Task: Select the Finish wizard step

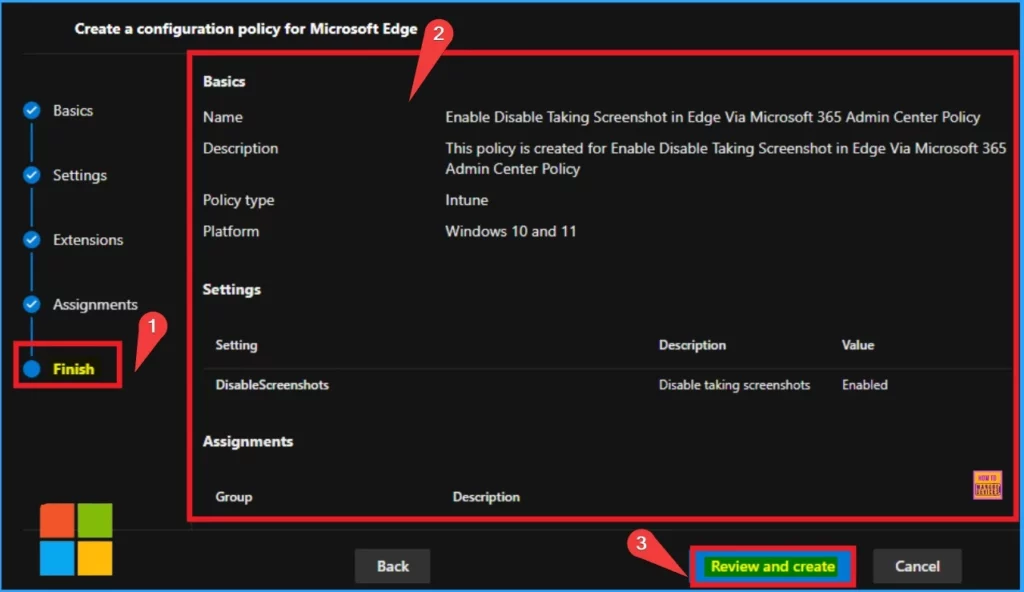Action: point(73,369)
